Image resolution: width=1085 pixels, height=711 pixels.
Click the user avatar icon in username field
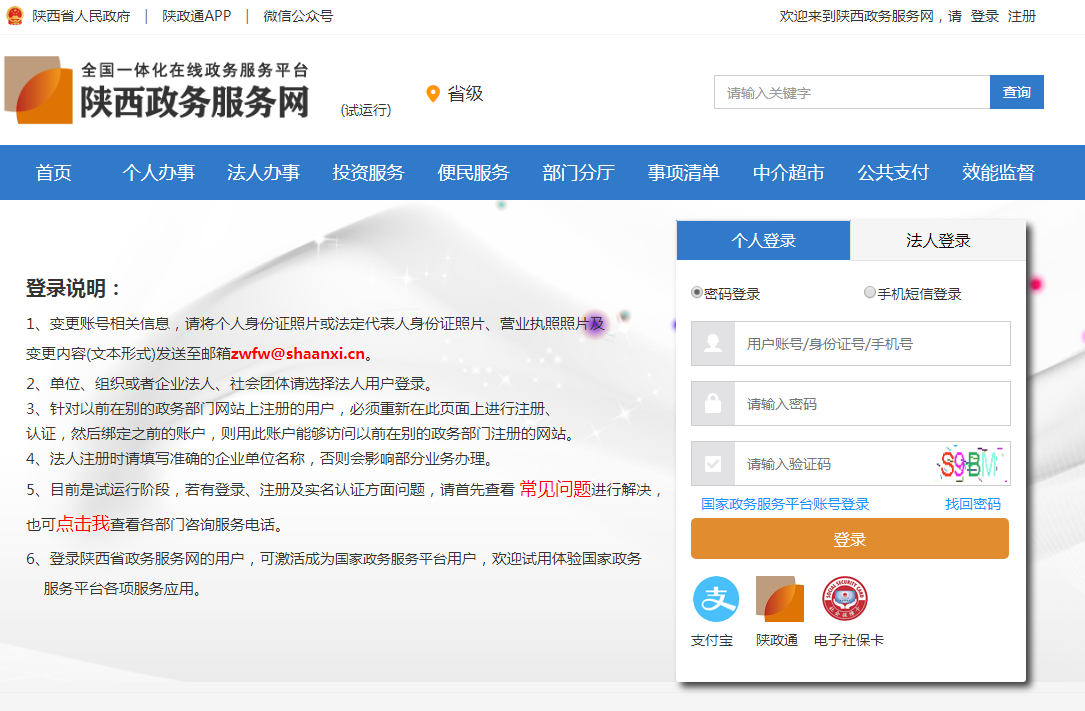click(713, 343)
